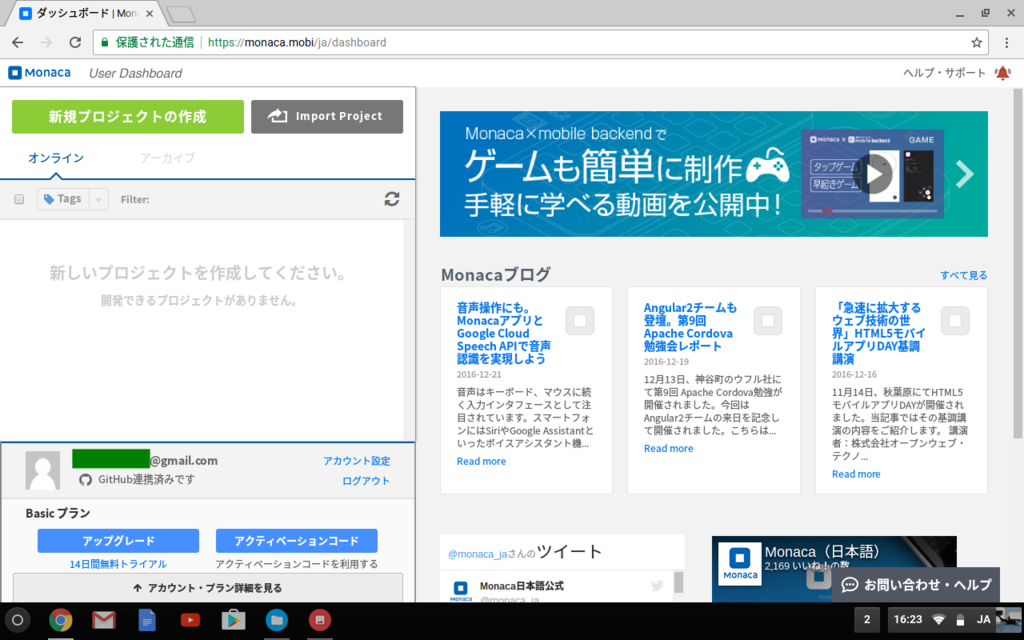The width and height of the screenshot is (1024, 640).
Task: Click 新規プロジェクトの作成 button
Action: click(127, 117)
